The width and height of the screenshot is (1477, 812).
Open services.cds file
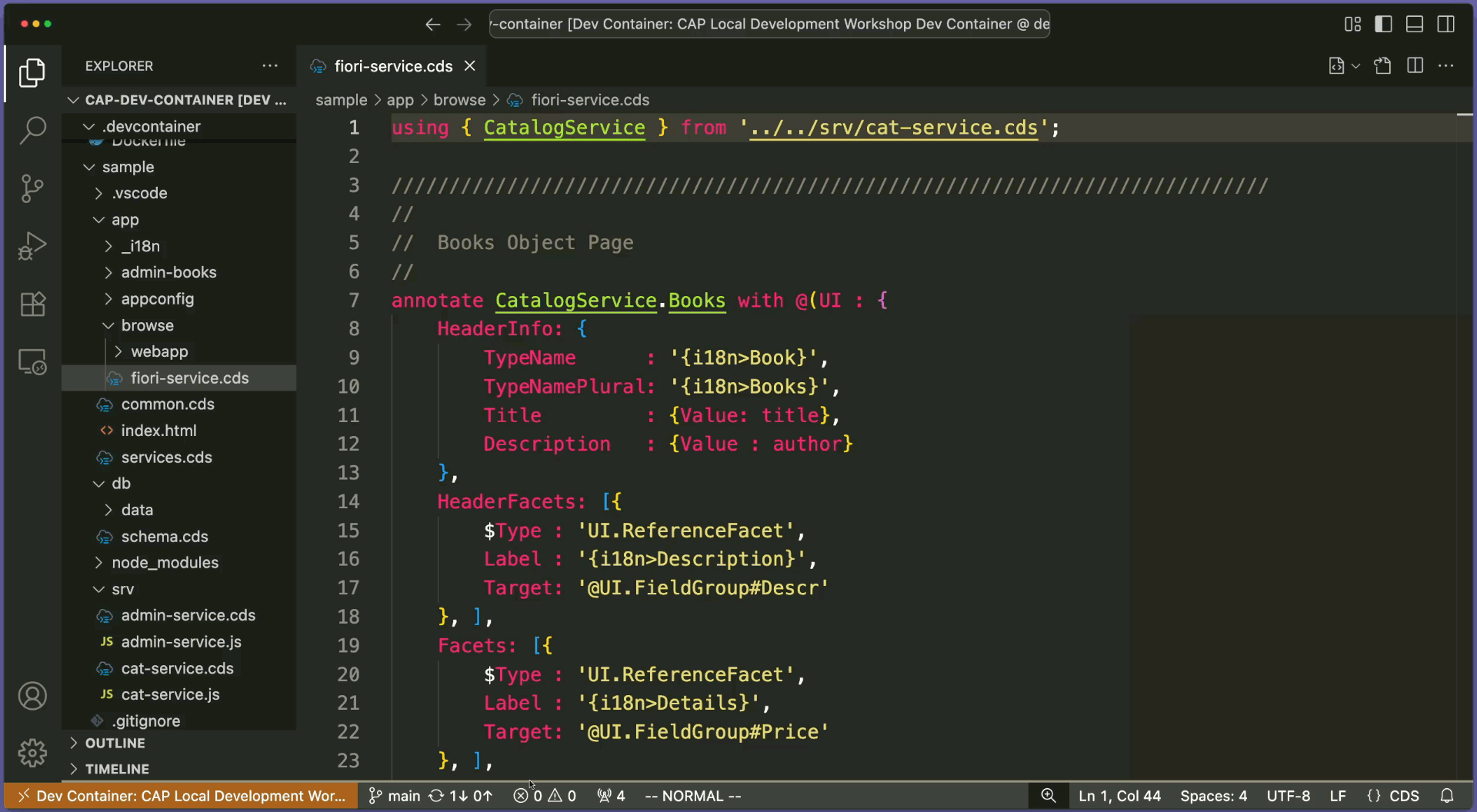tap(178, 458)
